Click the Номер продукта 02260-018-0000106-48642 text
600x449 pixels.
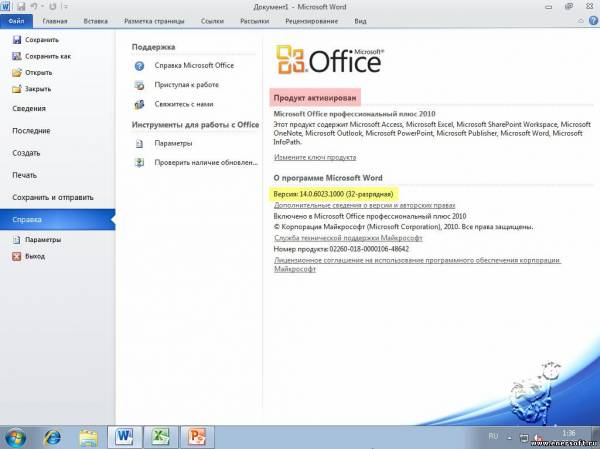click(x=341, y=249)
